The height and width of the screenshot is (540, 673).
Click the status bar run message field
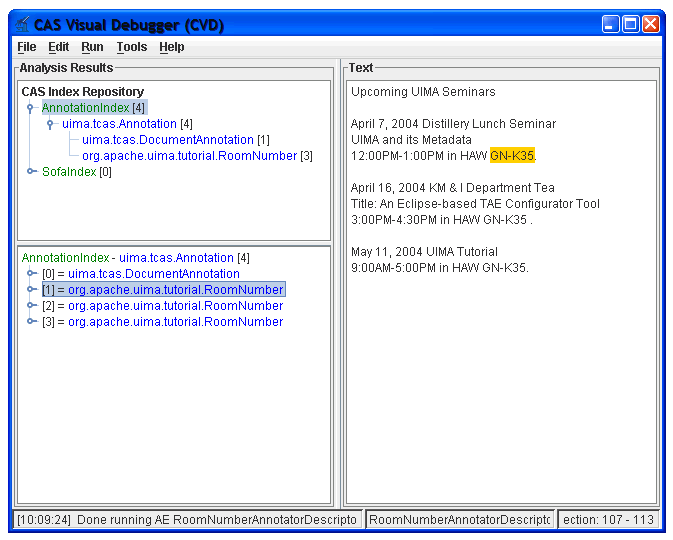[188, 520]
